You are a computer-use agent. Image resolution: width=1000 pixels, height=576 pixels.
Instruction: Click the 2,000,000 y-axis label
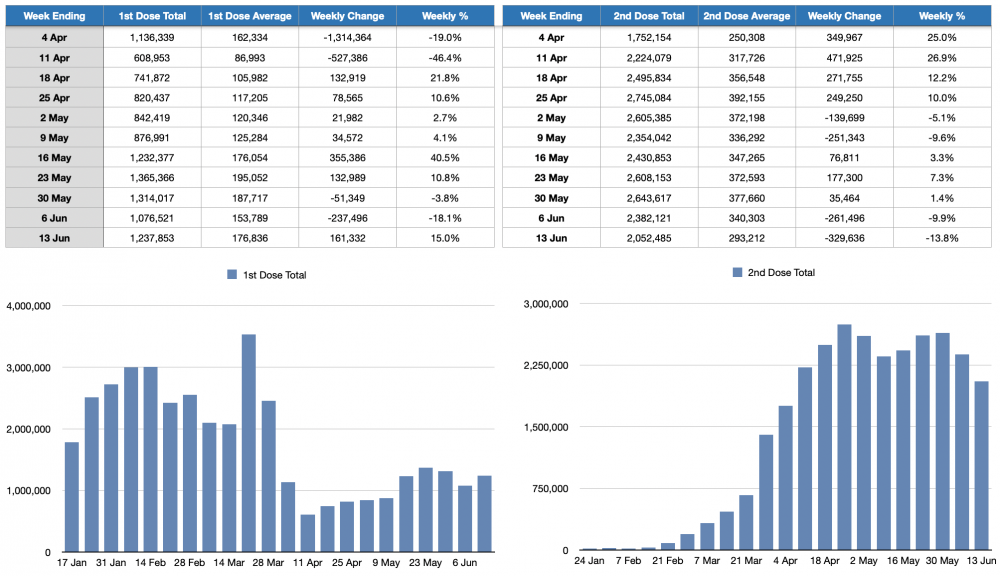[x=28, y=429]
